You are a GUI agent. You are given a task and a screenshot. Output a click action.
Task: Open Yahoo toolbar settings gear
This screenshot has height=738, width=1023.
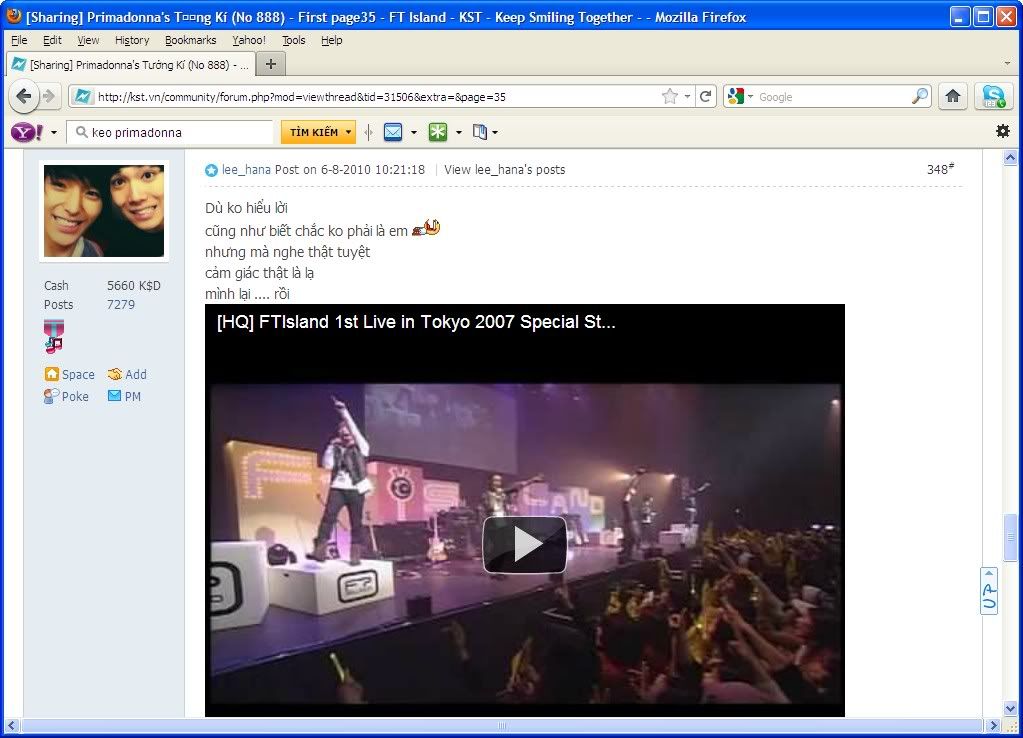point(1003,131)
